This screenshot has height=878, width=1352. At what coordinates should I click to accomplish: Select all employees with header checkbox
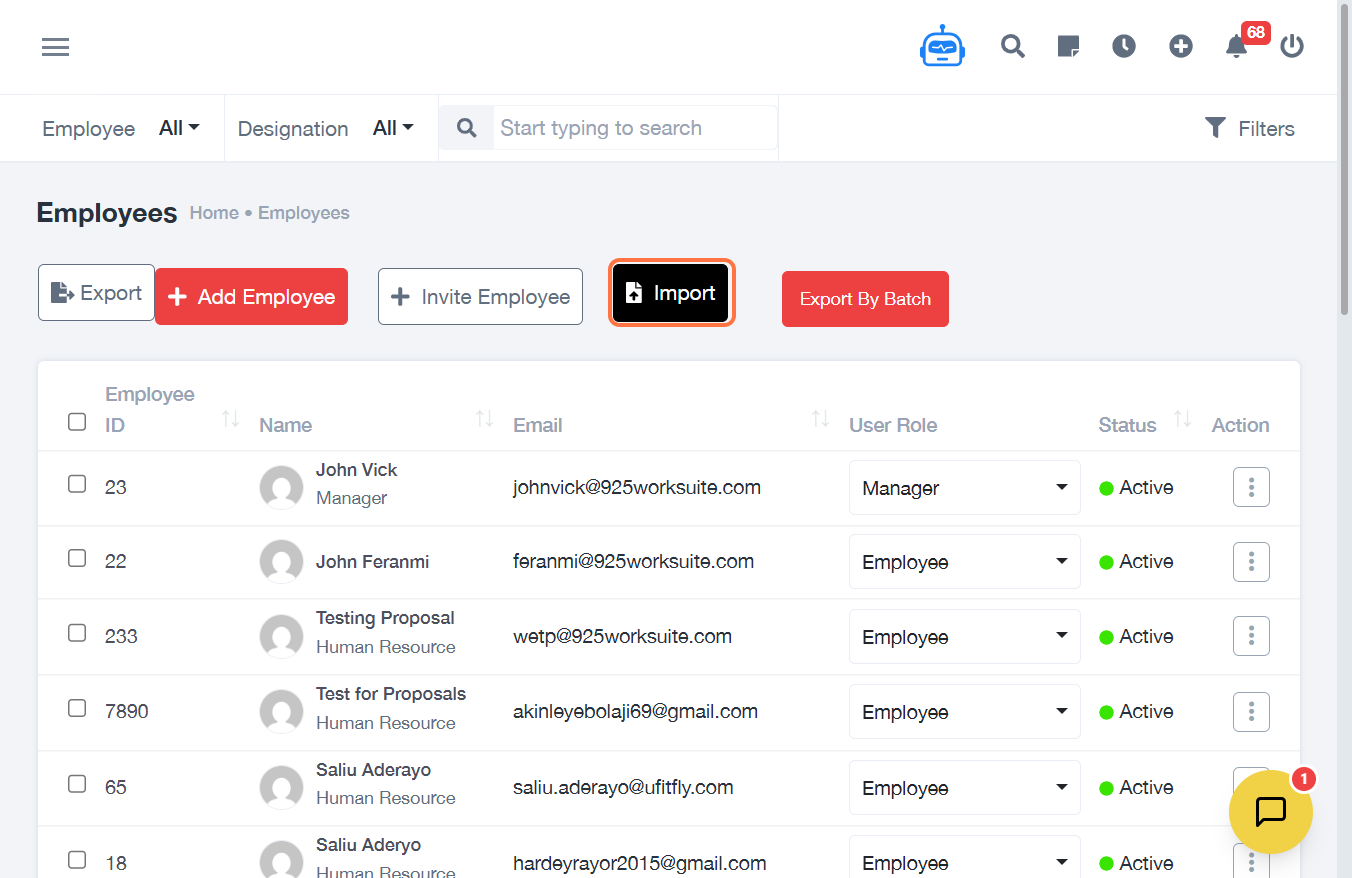(77, 422)
